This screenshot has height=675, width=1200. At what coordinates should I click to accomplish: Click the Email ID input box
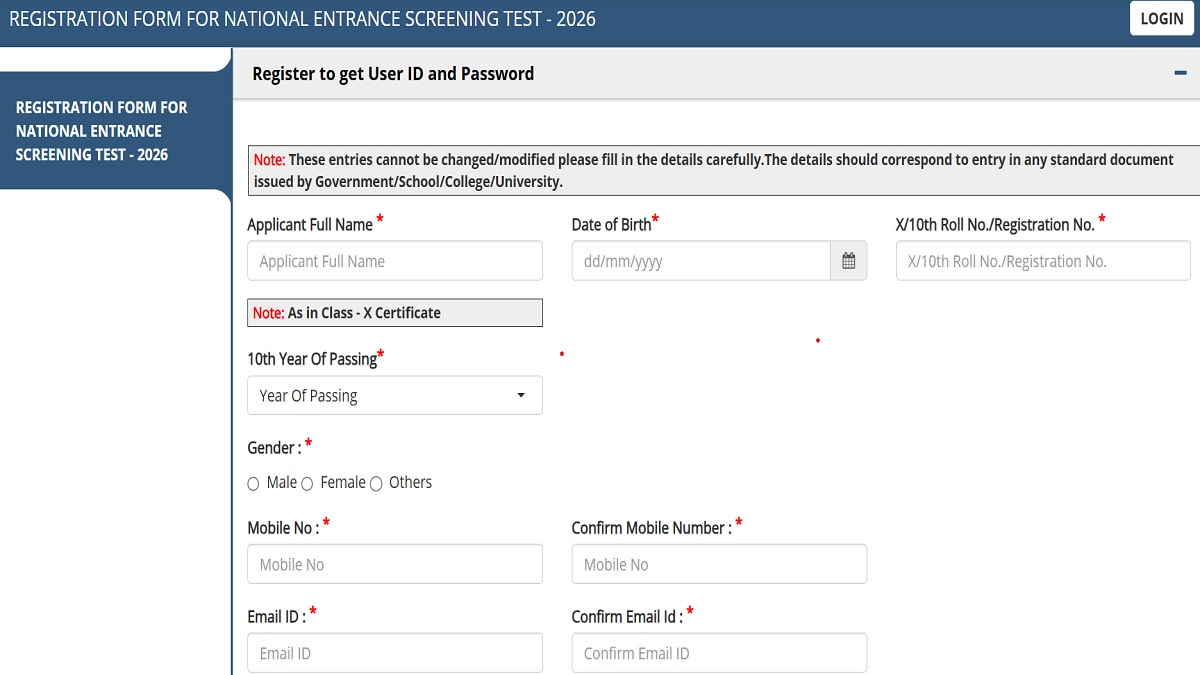[x=394, y=653]
